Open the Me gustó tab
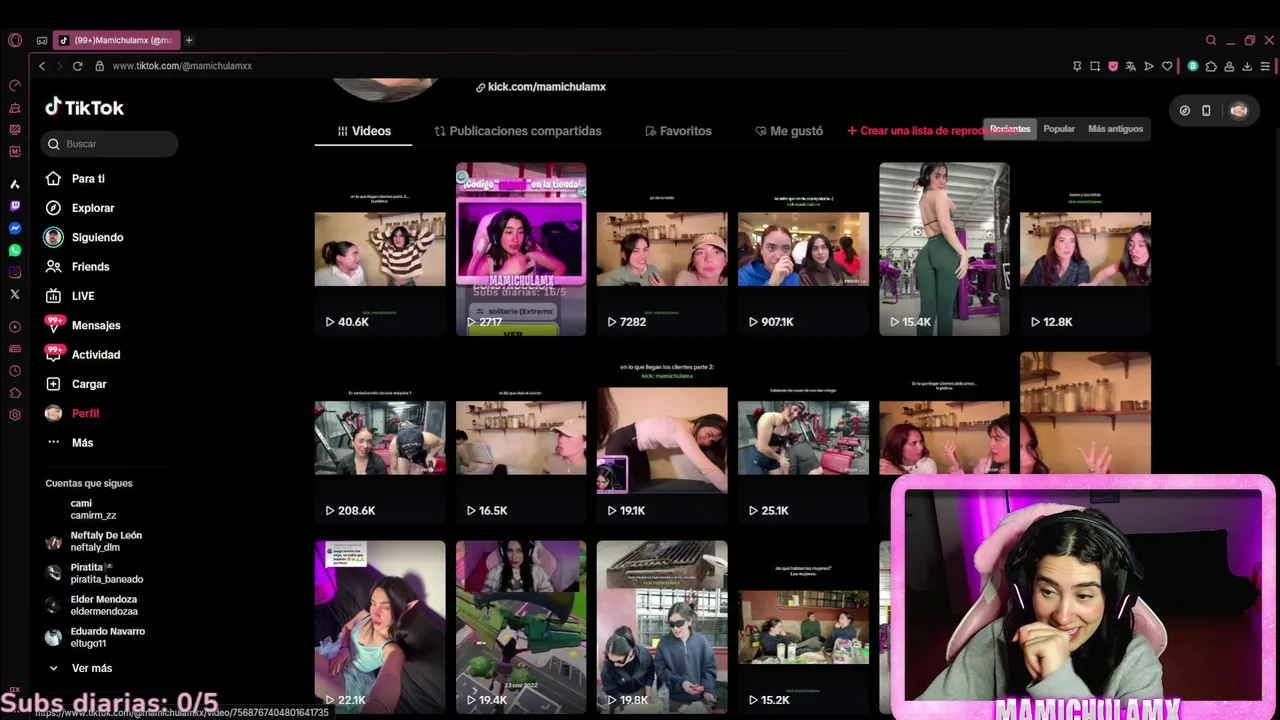Image resolution: width=1280 pixels, height=720 pixels. [789, 131]
